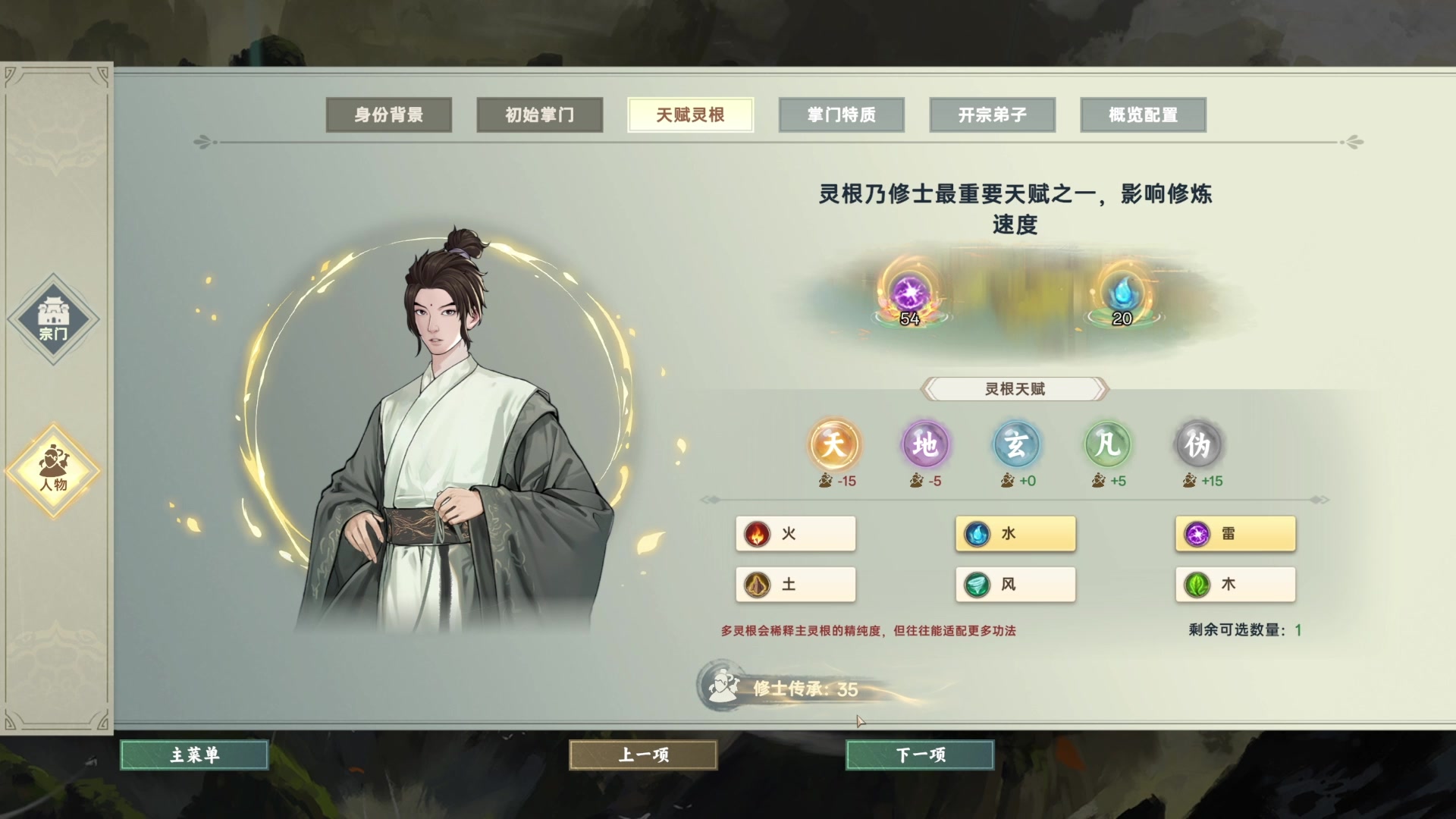Open the 人物 character sidebar icon
Viewport: 1456px width, 819px height.
point(53,471)
